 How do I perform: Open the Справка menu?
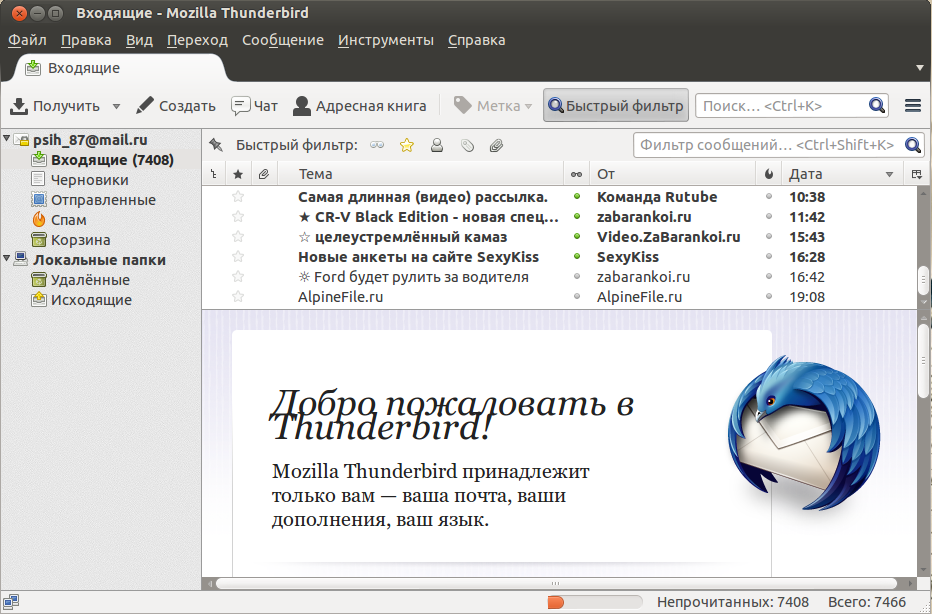[476, 40]
